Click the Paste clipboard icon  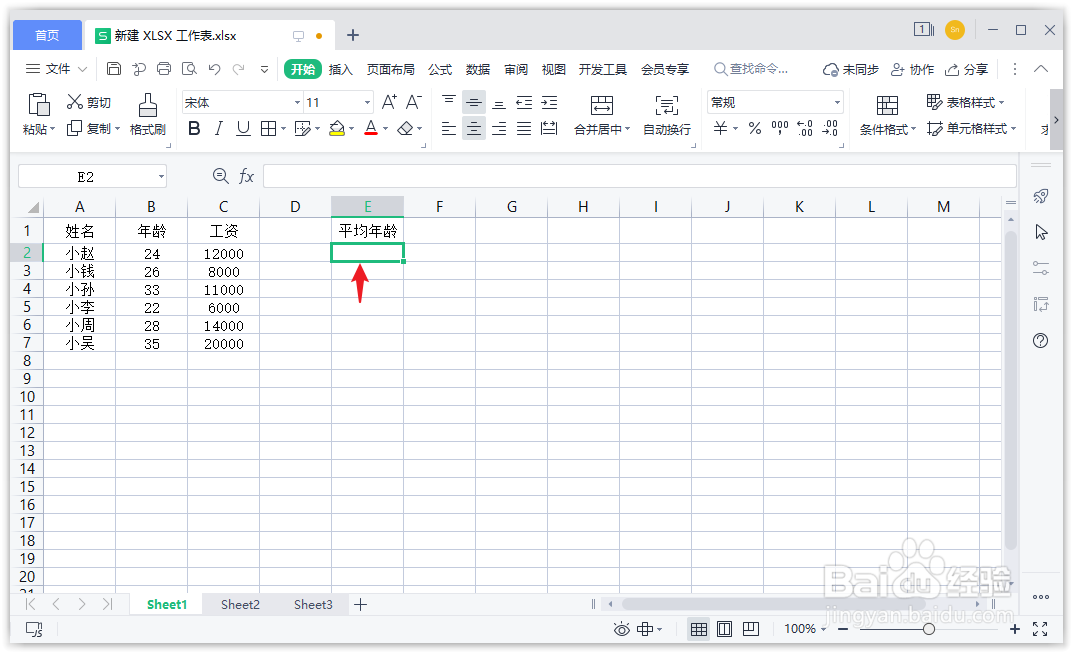click(38, 105)
